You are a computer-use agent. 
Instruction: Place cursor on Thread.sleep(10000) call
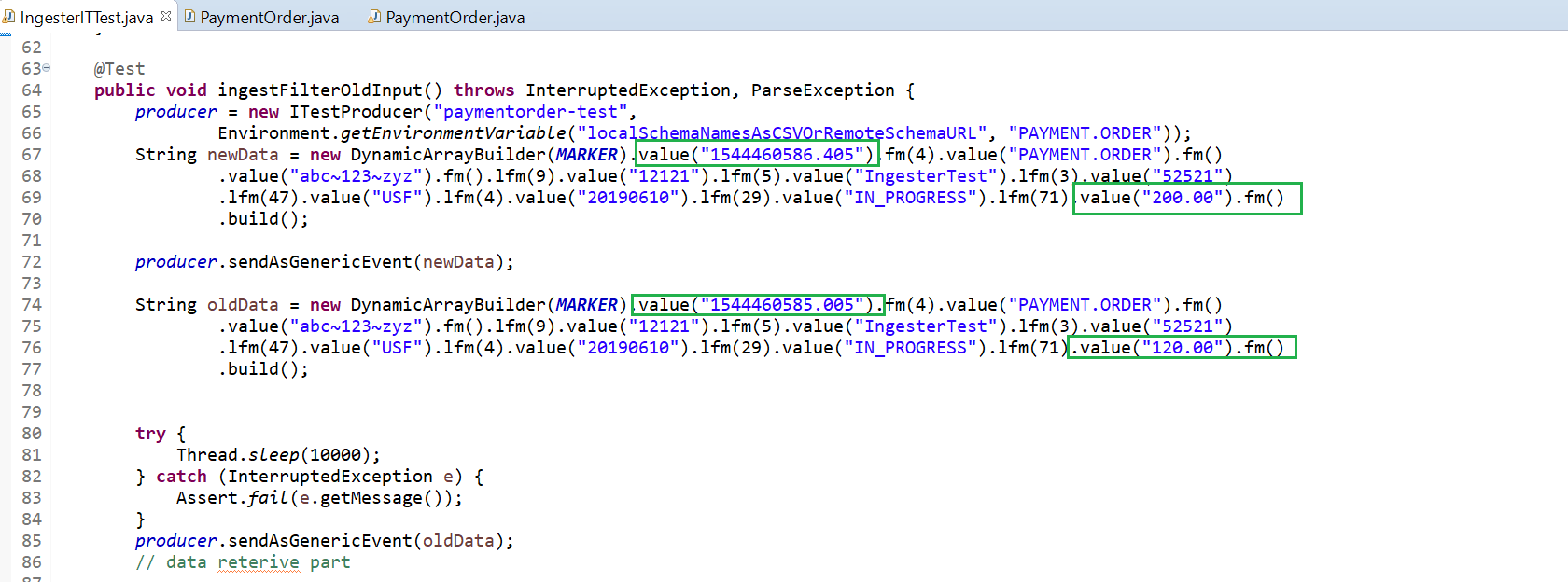[278, 455]
